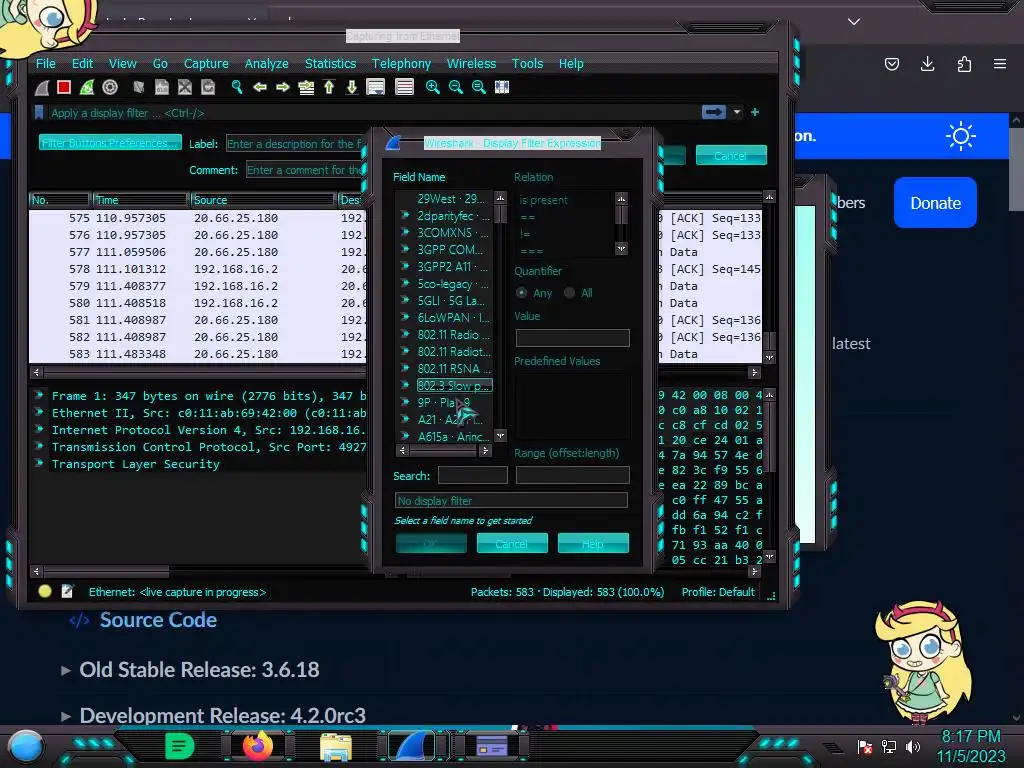1024x768 pixels.
Task: Click the Open capture file toolbar icon
Action: tap(138, 87)
